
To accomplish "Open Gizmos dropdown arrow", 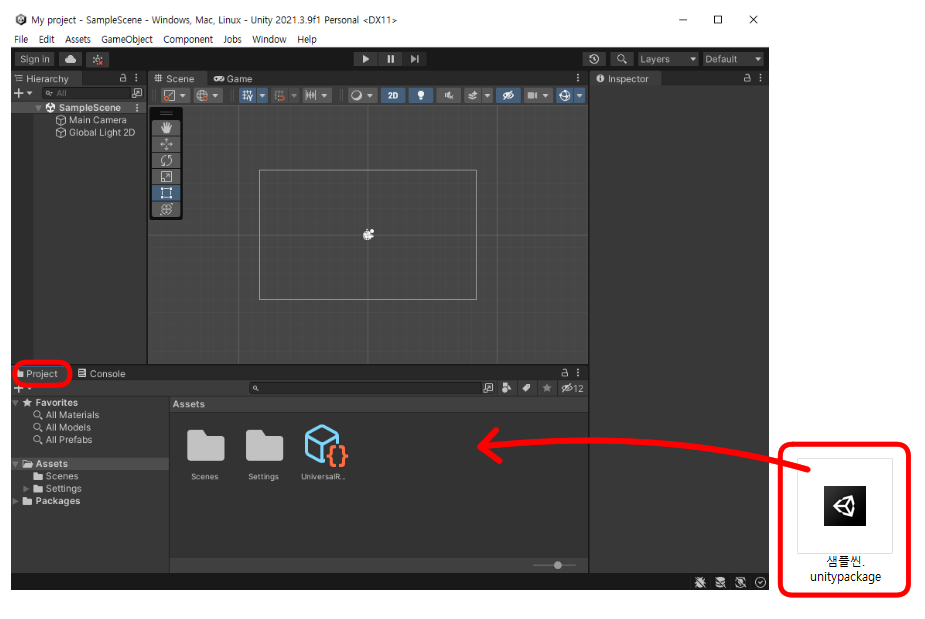I will pos(579,96).
